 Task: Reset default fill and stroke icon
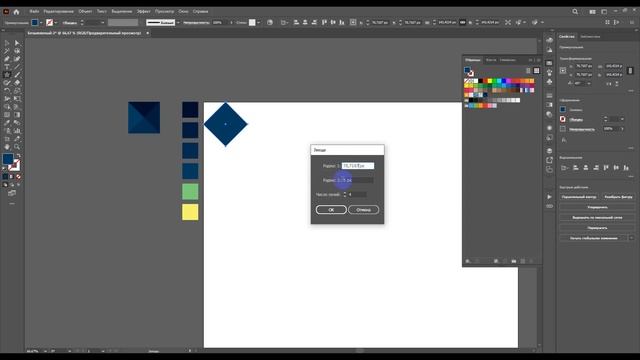tap(4, 168)
